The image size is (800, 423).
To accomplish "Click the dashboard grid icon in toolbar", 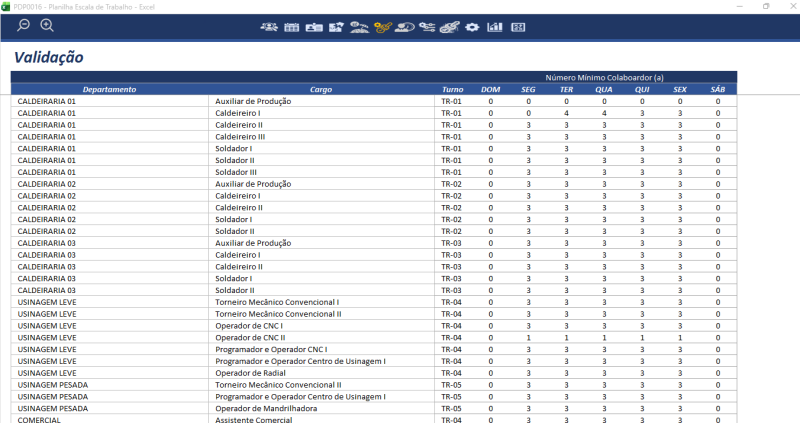I will (x=518, y=26).
